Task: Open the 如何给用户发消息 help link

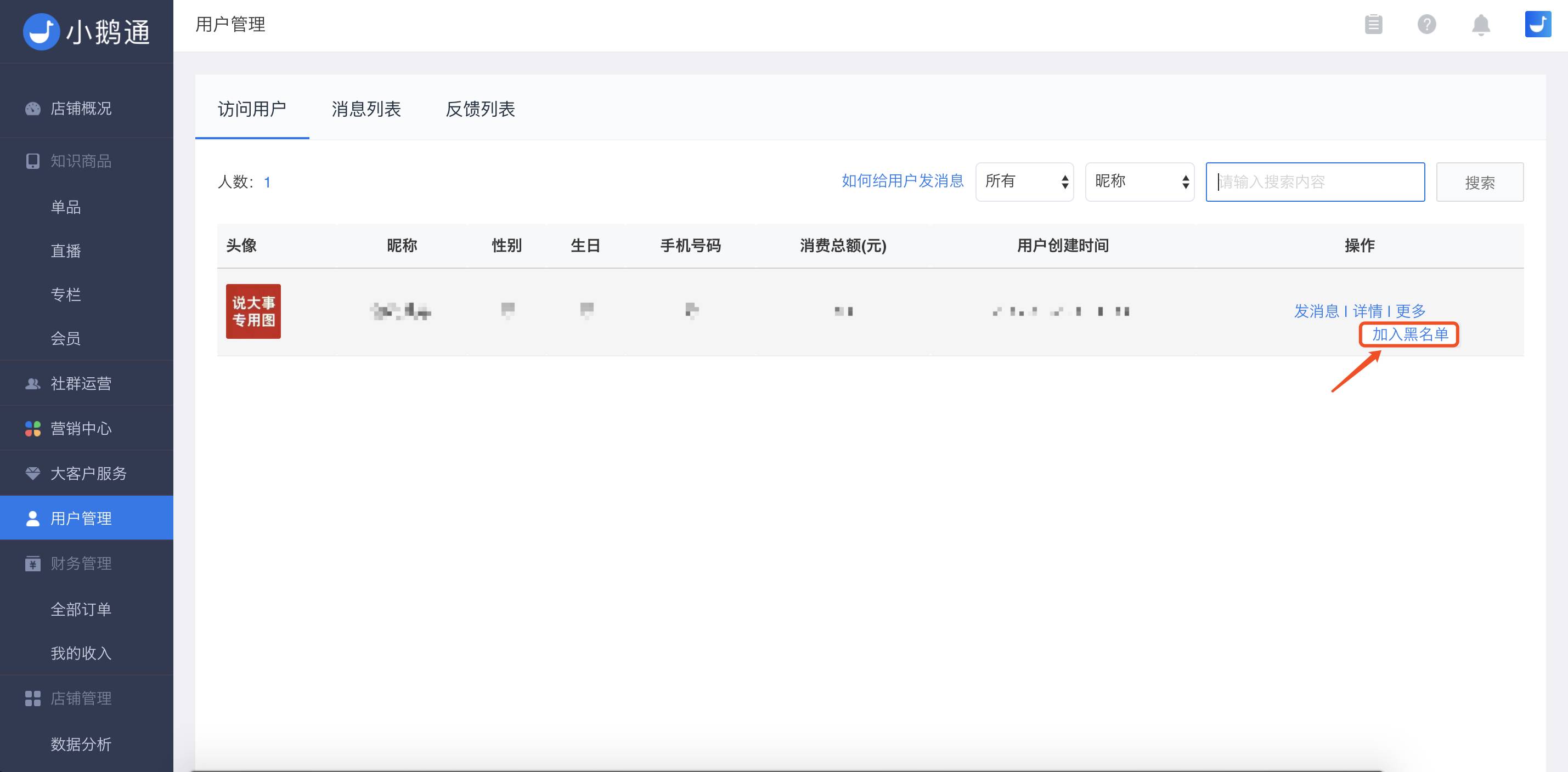Action: [902, 181]
